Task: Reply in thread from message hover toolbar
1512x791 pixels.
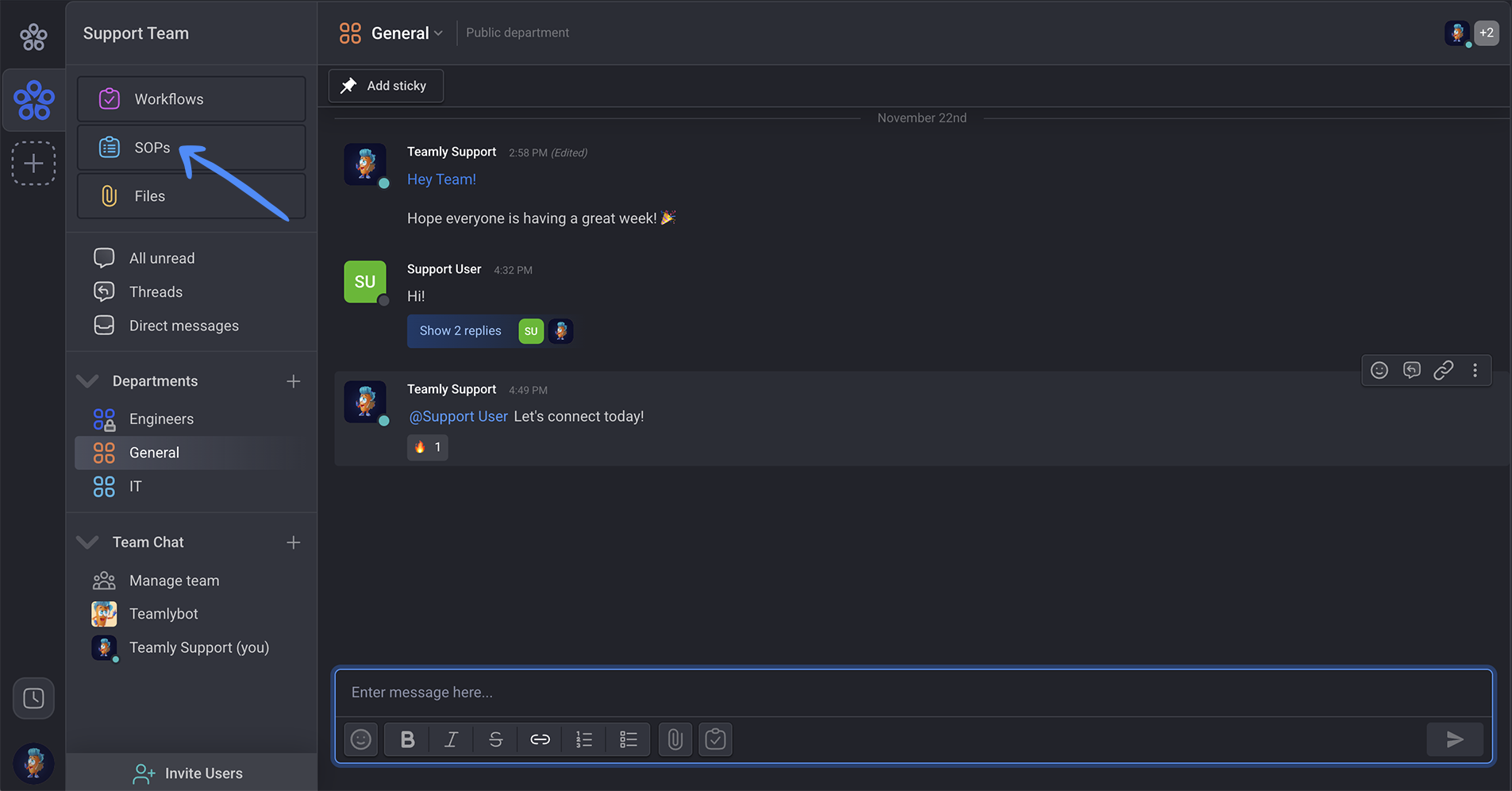Action: 1411,370
